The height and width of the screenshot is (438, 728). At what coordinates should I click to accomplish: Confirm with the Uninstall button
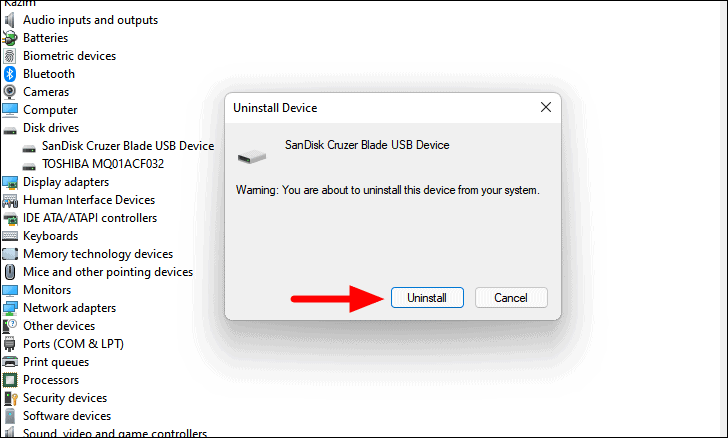[427, 298]
